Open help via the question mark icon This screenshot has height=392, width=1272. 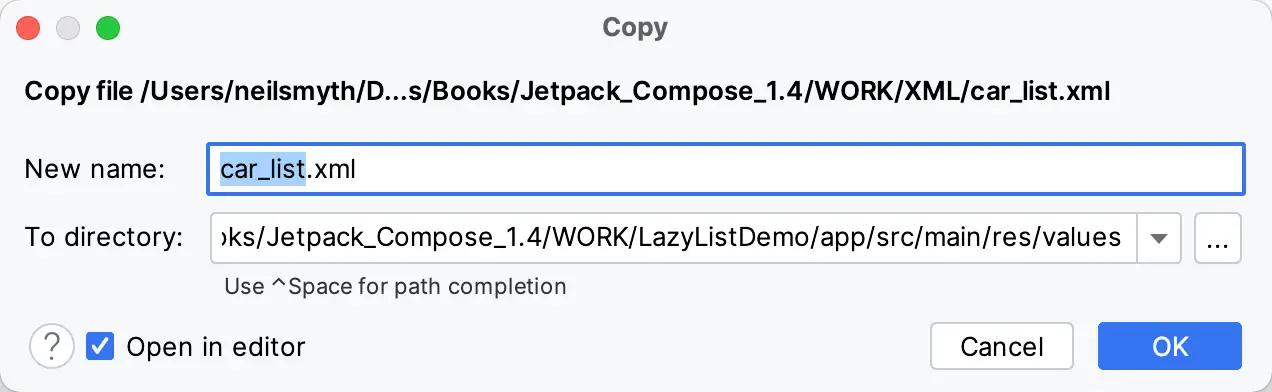click(51, 347)
